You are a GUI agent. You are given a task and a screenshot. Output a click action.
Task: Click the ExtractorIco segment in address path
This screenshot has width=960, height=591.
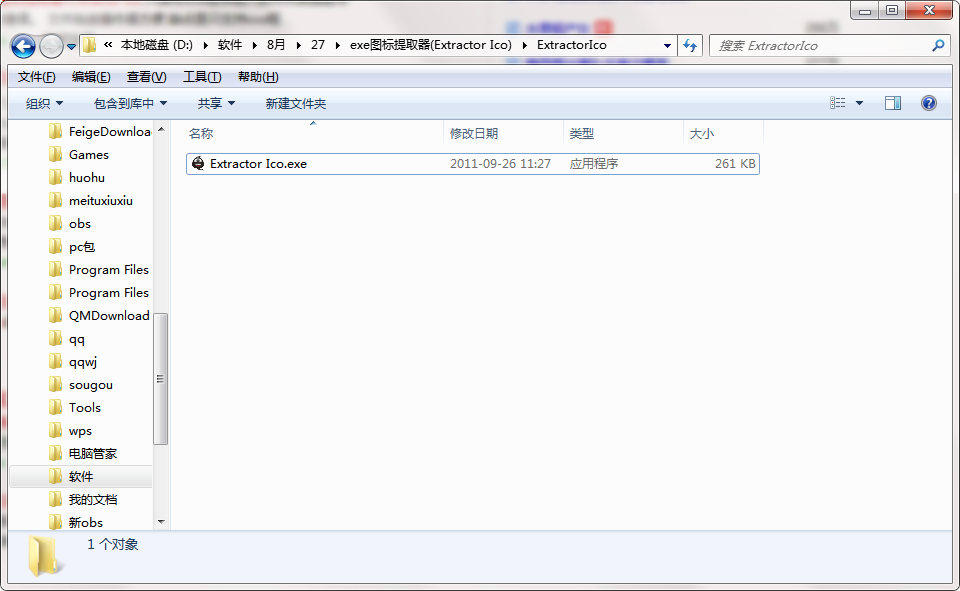[572, 45]
